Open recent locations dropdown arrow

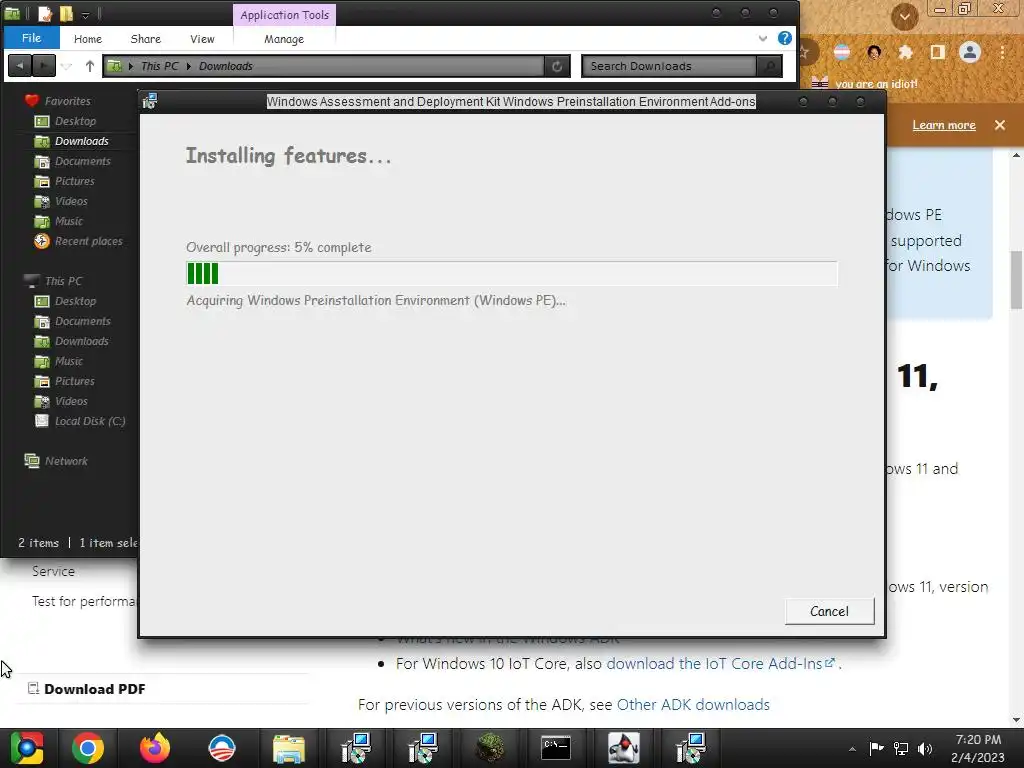click(67, 66)
